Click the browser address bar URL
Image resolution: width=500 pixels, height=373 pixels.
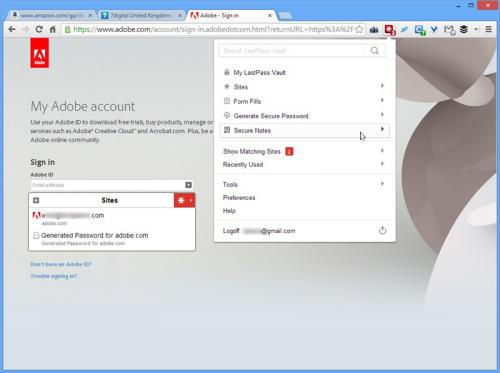213,29
